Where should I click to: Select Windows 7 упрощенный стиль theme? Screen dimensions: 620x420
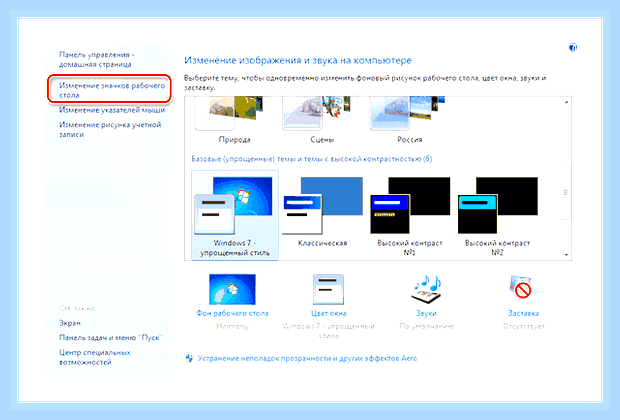(235, 215)
